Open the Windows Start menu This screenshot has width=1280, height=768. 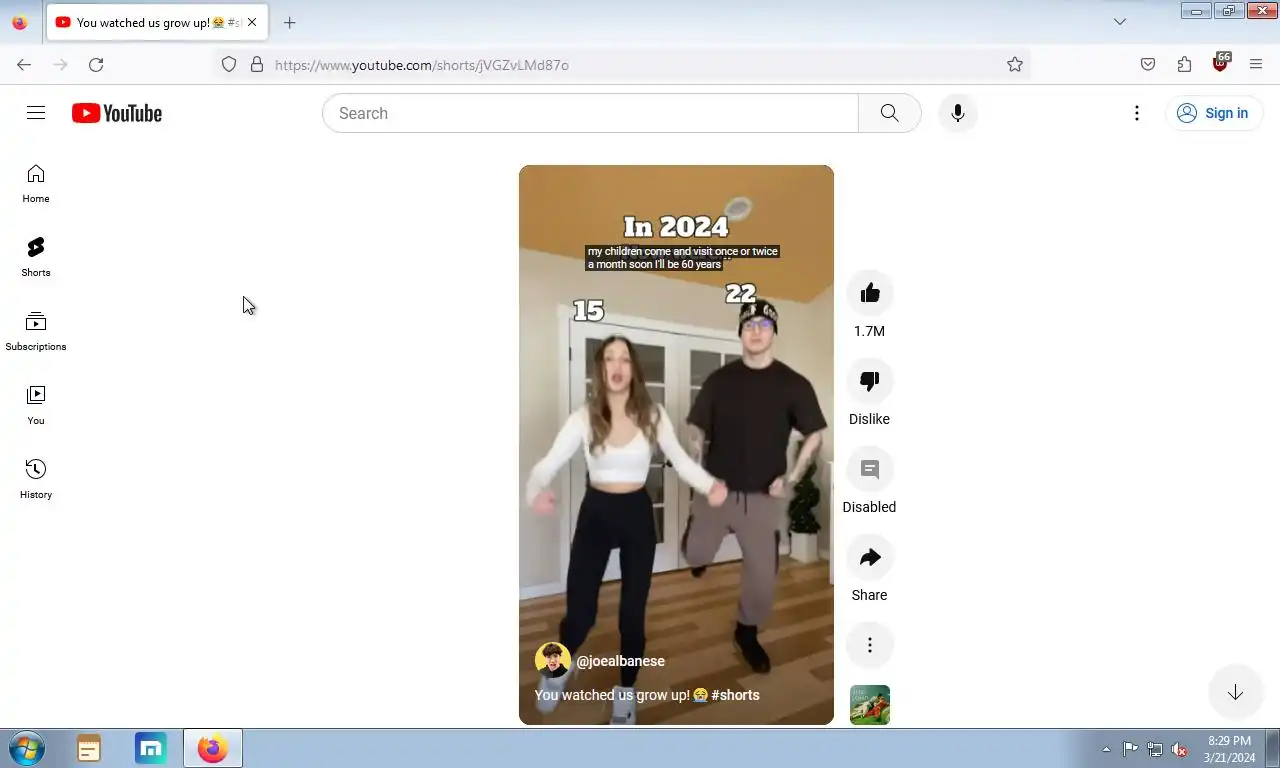27,749
